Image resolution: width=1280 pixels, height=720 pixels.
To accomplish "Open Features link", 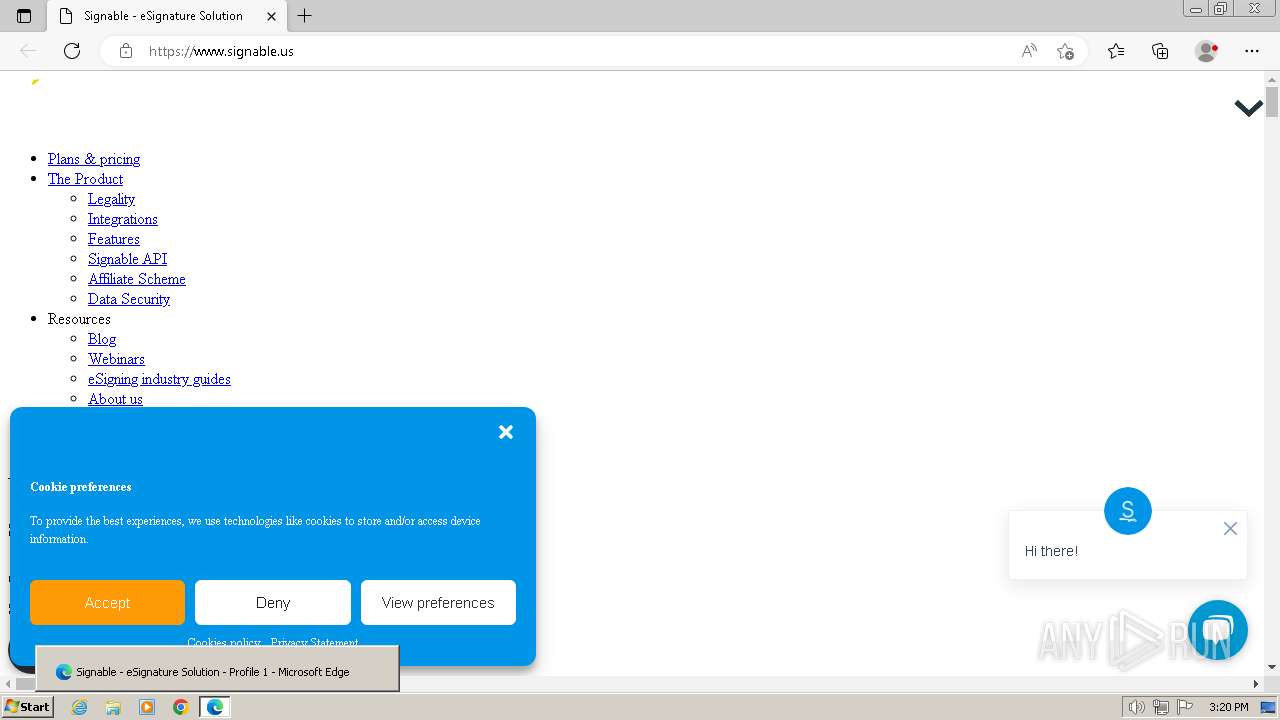I will tap(113, 239).
